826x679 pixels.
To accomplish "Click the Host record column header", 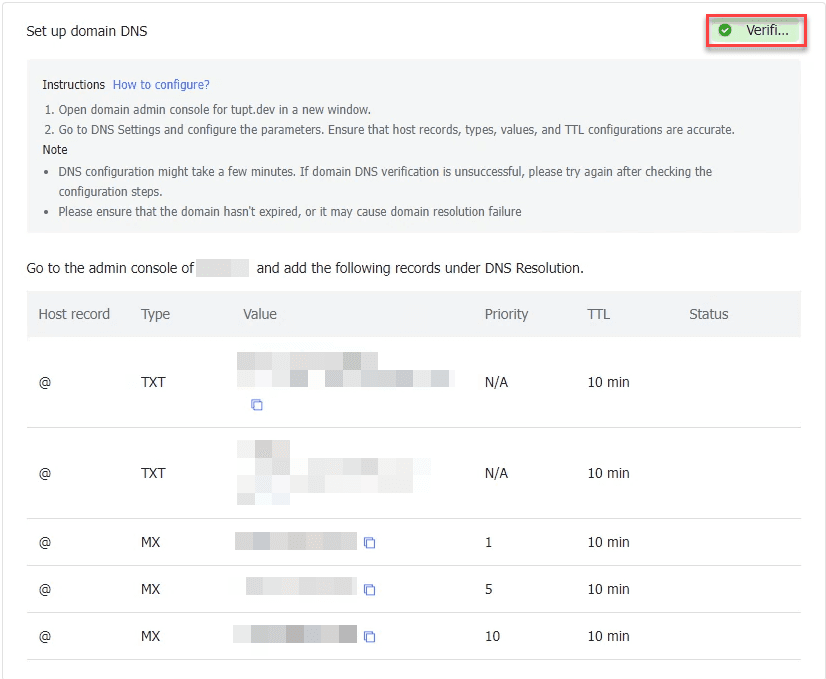I will point(74,314).
